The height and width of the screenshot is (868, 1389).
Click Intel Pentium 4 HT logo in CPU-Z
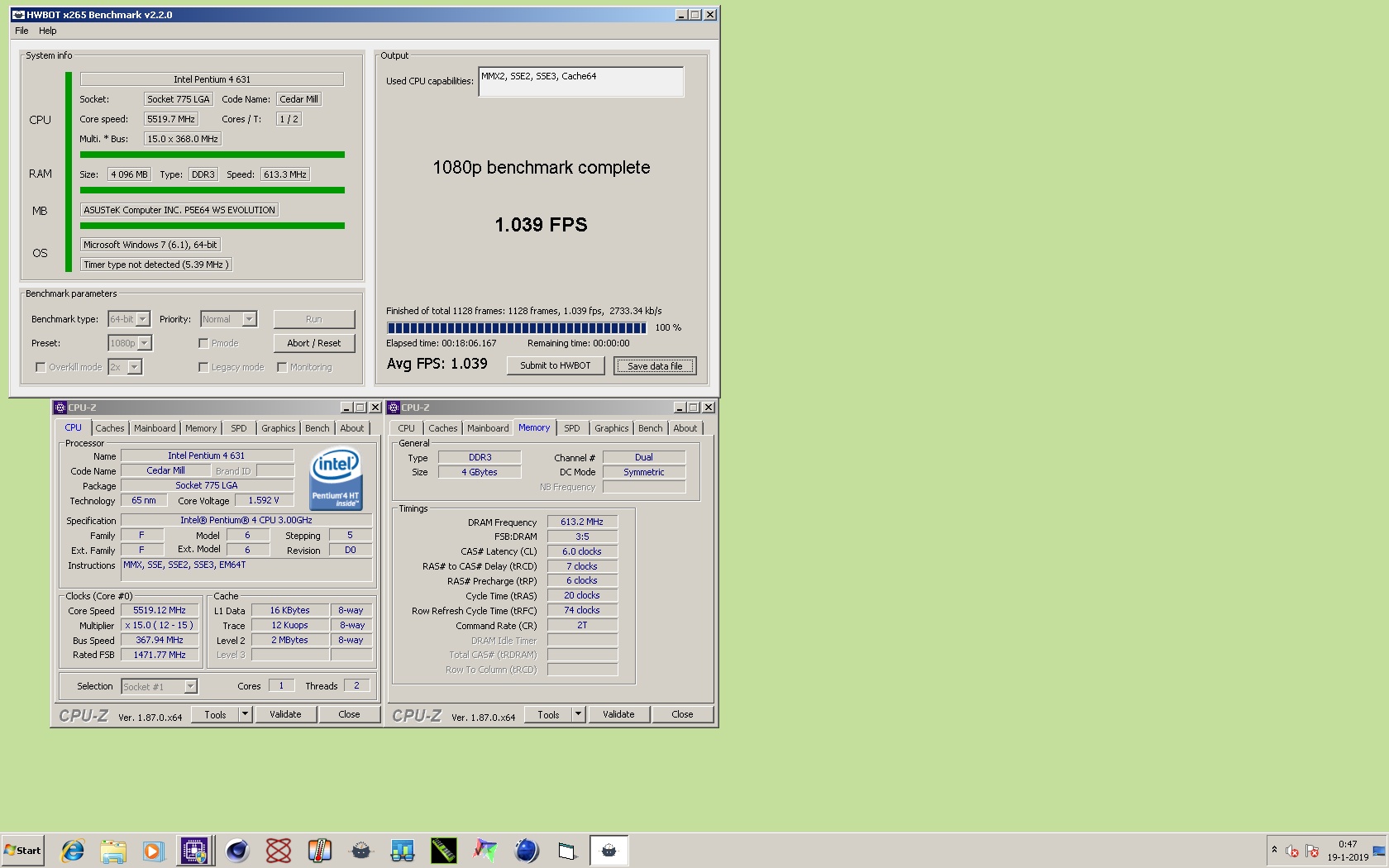pyautogui.click(x=335, y=479)
